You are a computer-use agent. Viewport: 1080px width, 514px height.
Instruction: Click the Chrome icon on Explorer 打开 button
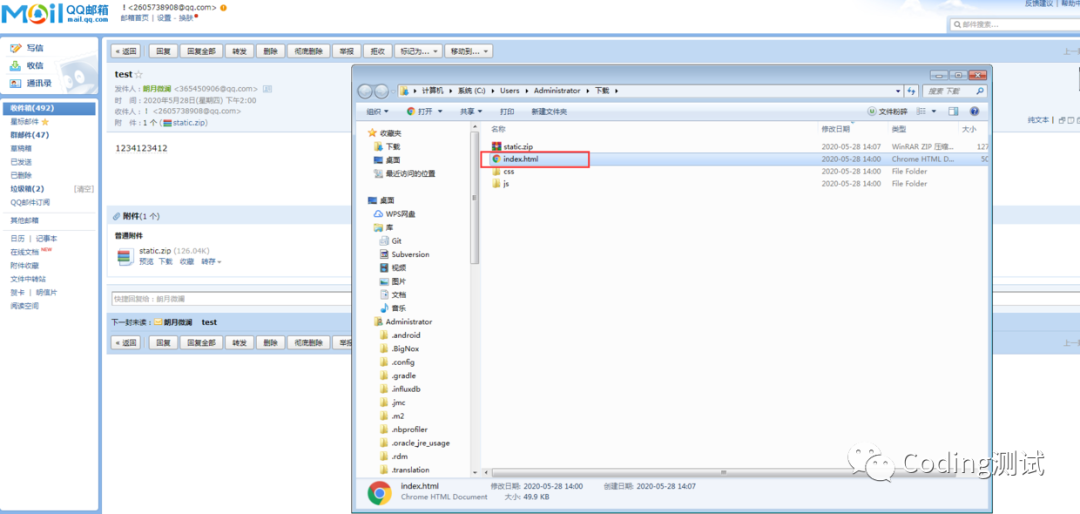click(x=411, y=112)
